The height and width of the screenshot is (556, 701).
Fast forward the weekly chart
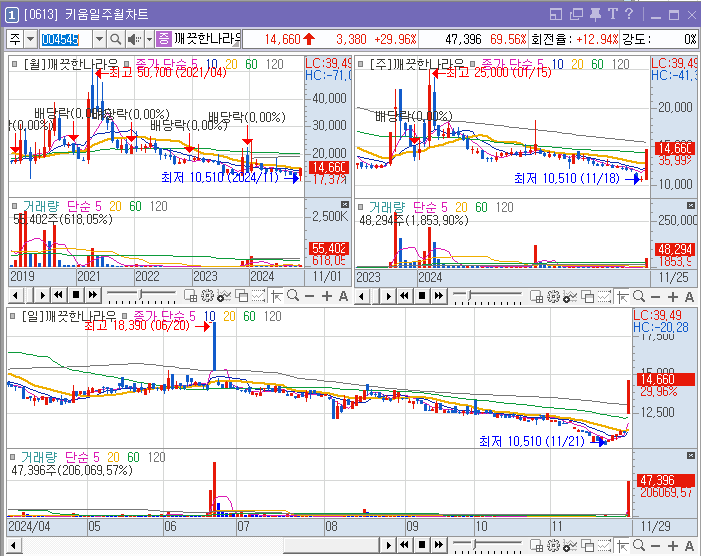[439, 296]
